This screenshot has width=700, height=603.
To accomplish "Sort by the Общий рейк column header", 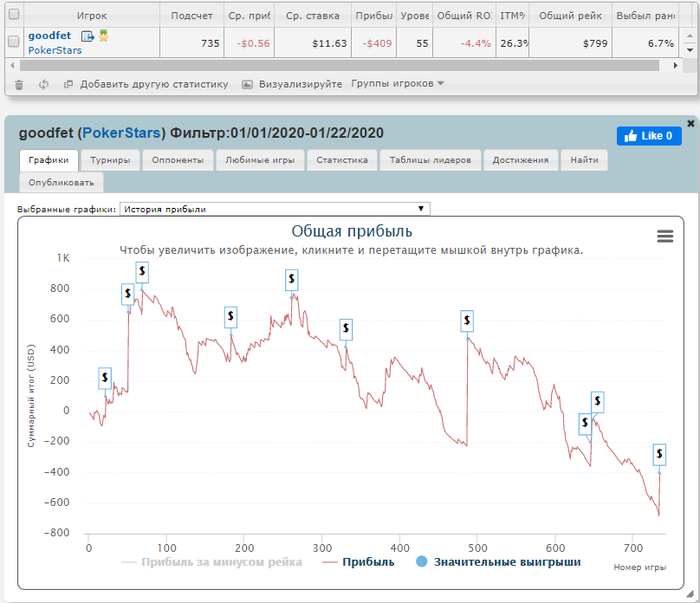I will 571,16.
